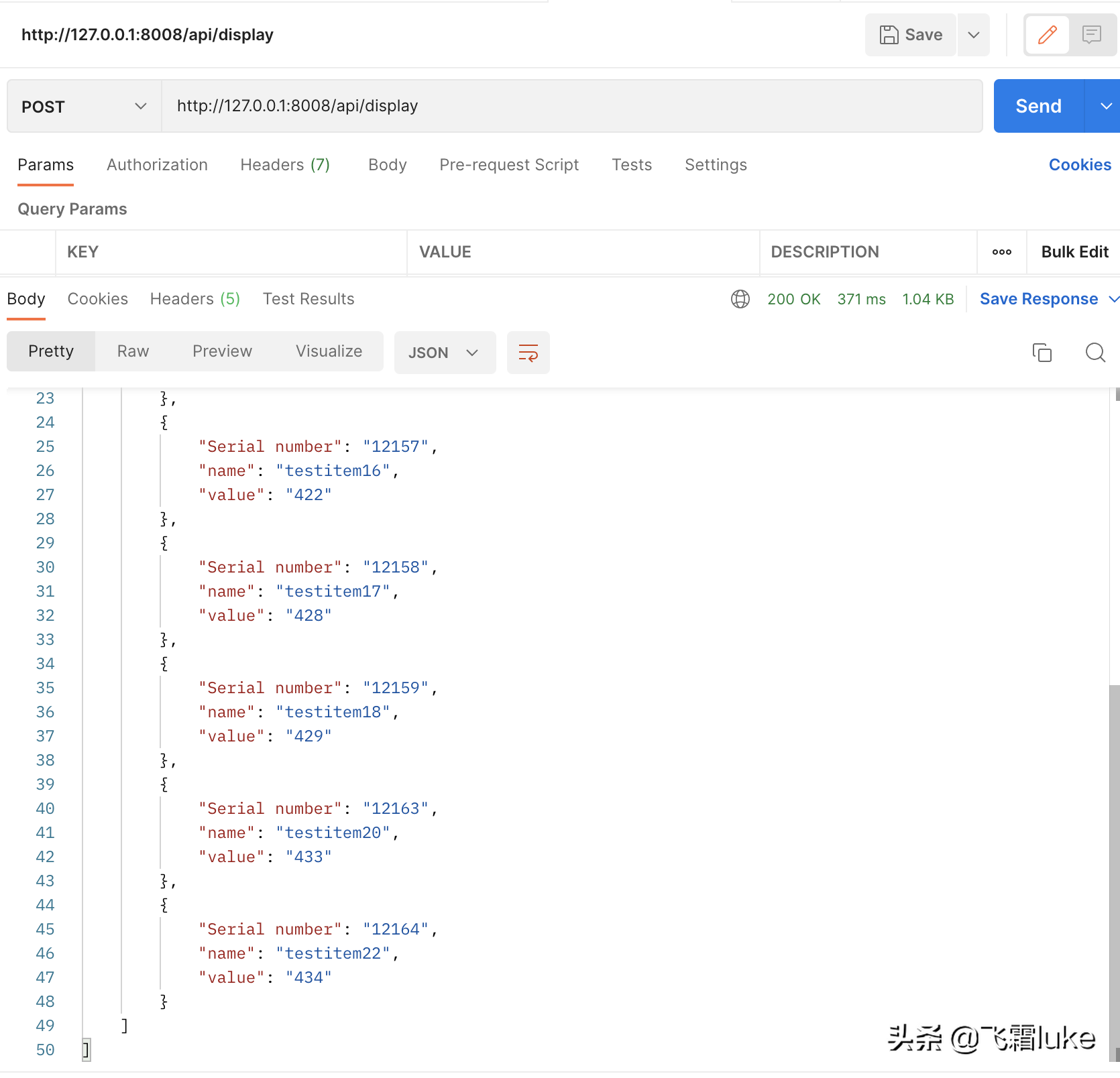Select the response Body tab

26,299
